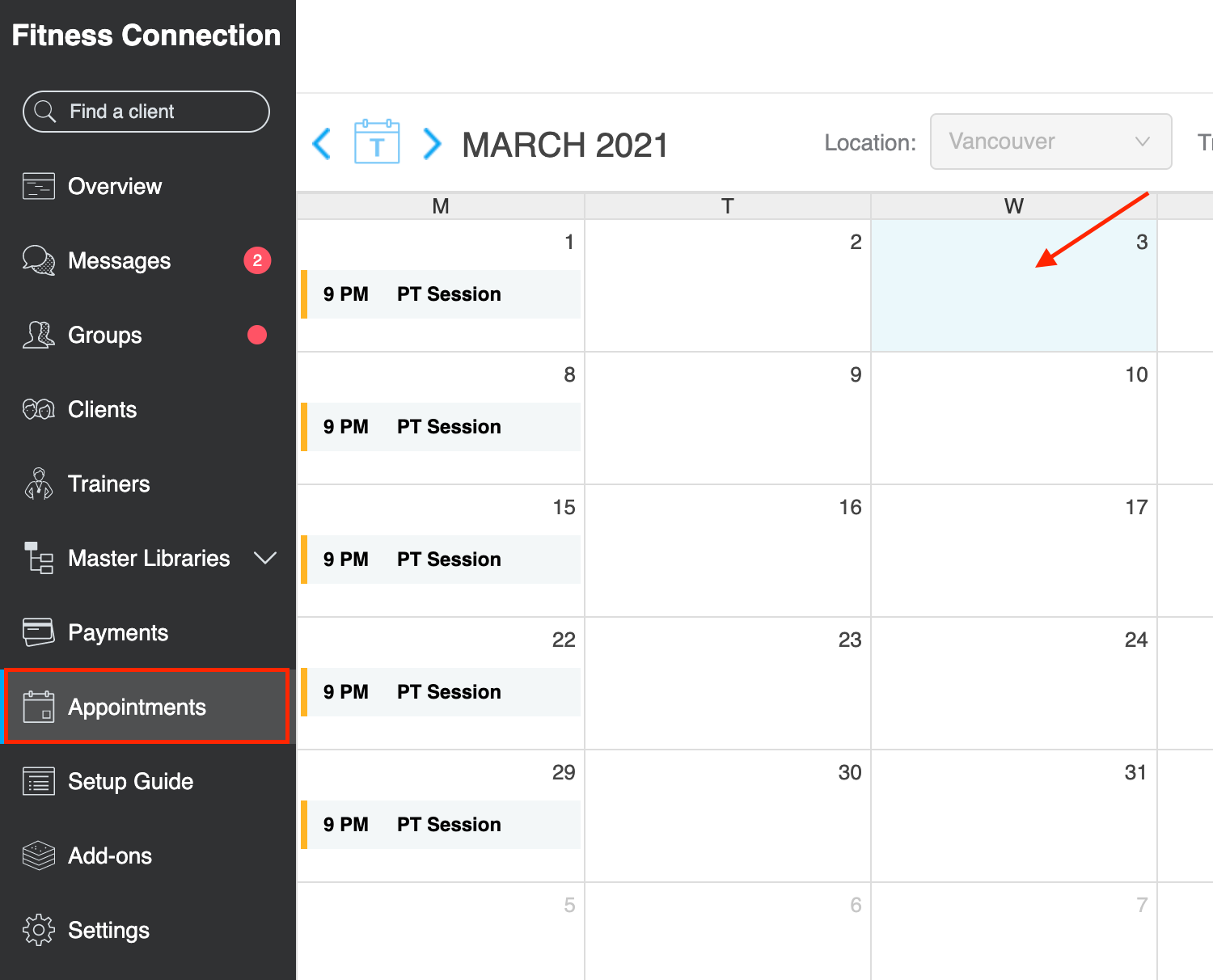
Task: Click the magnifying glass search icon
Action: 45,112
